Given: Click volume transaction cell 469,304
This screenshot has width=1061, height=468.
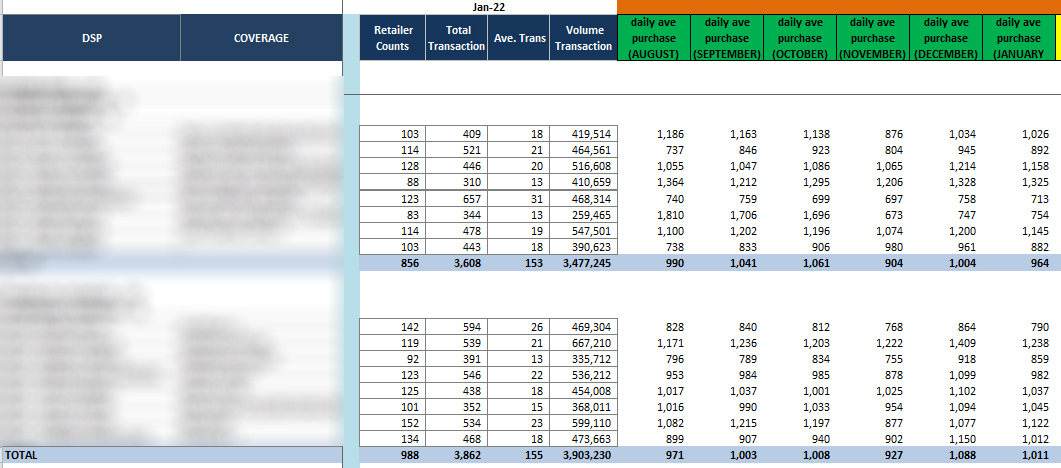Looking at the screenshot, I should click(x=583, y=326).
